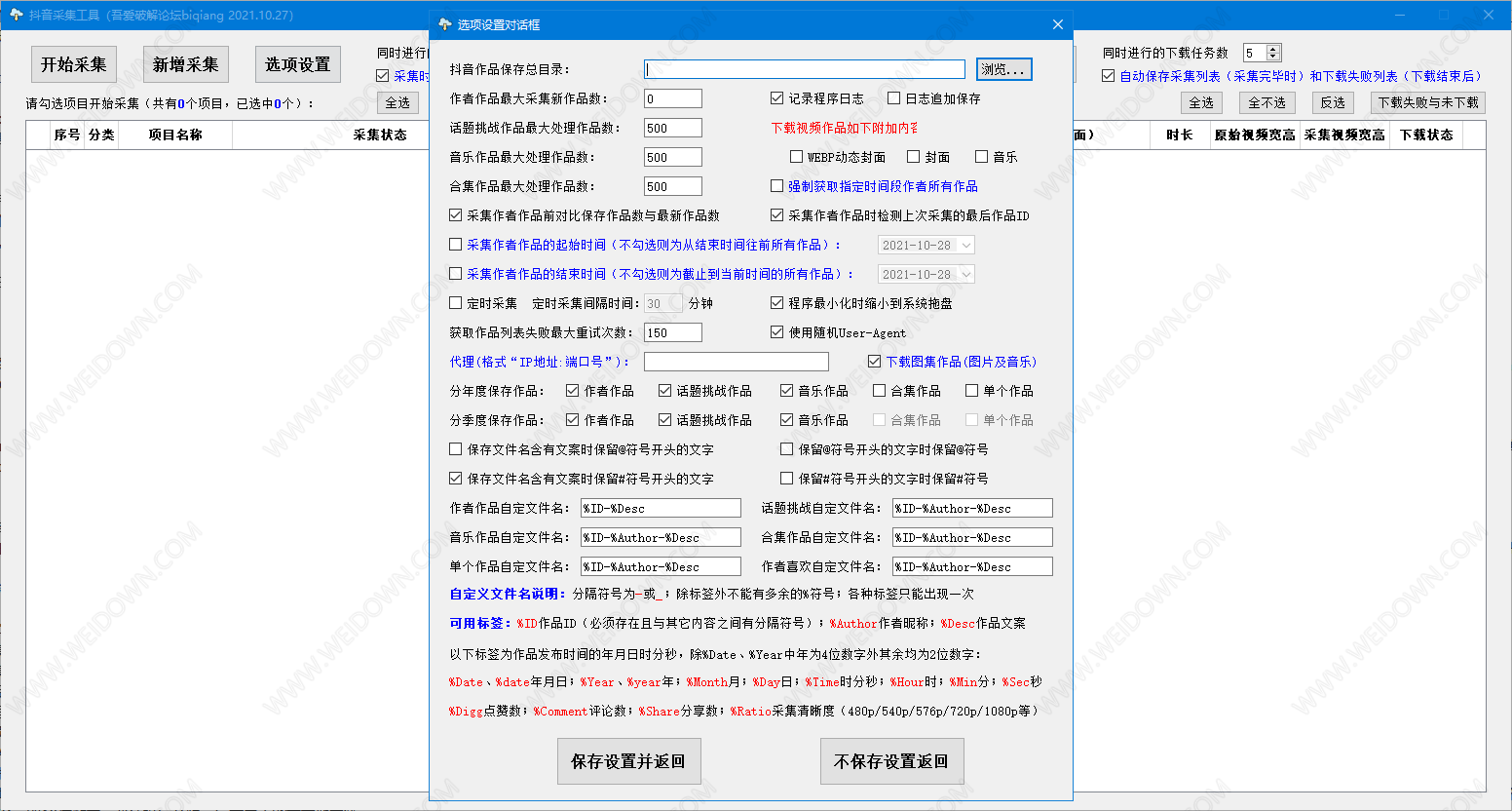Click 获取作品列表失败最大重试次数 field
Viewport: 1512px width, 811px height.
673,332
